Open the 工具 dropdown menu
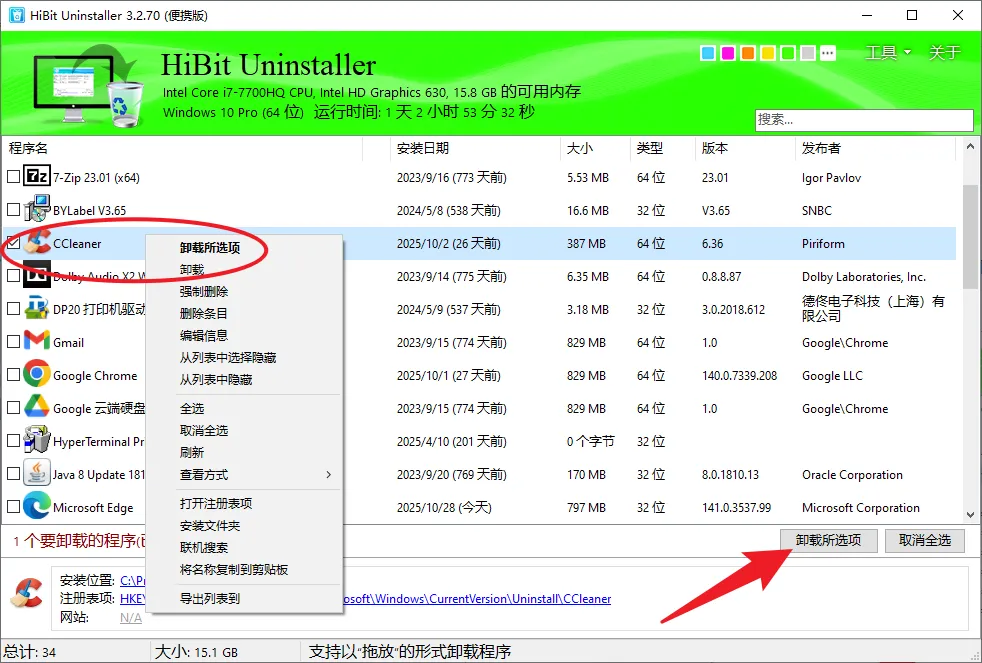Screen dimensions: 982x663 [887, 53]
